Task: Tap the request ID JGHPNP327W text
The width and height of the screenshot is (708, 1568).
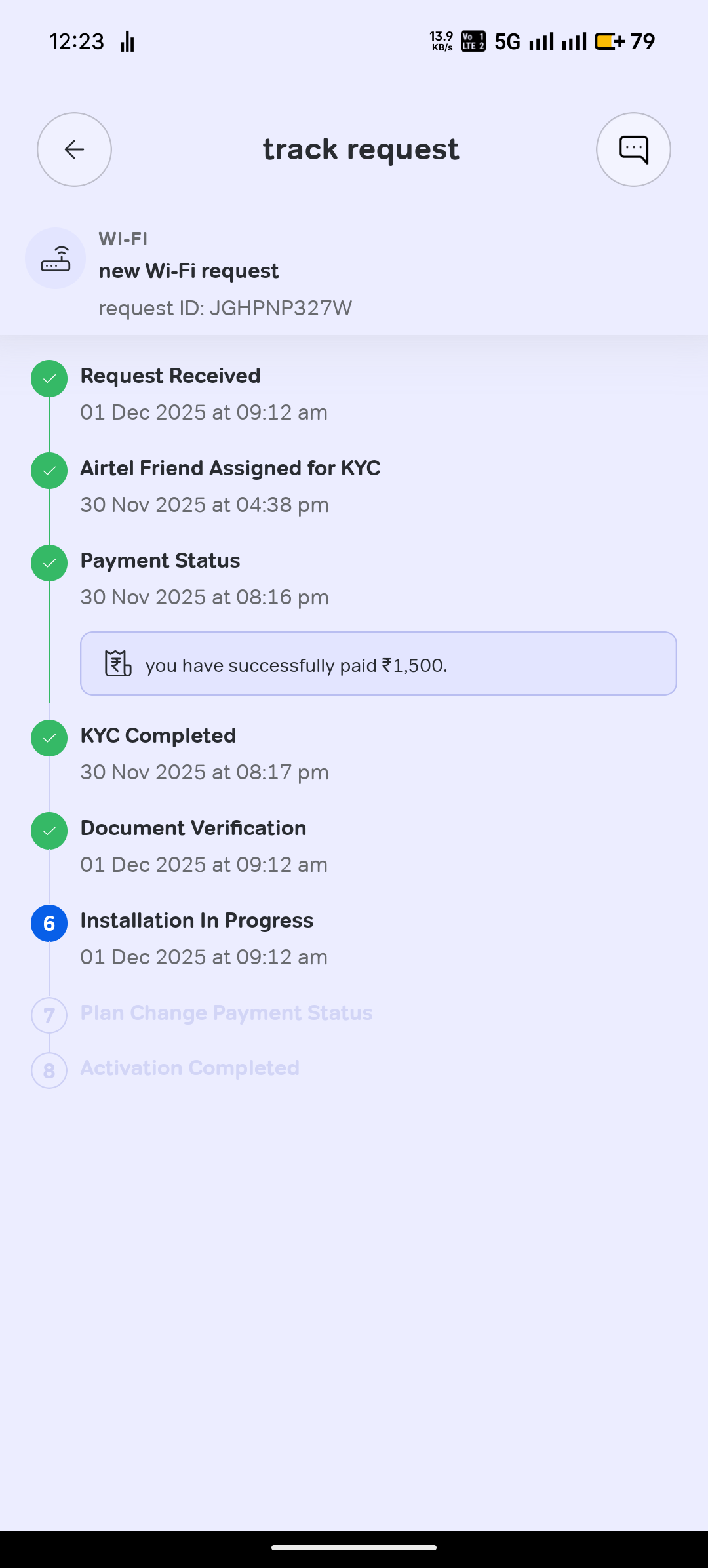Action: pos(225,308)
